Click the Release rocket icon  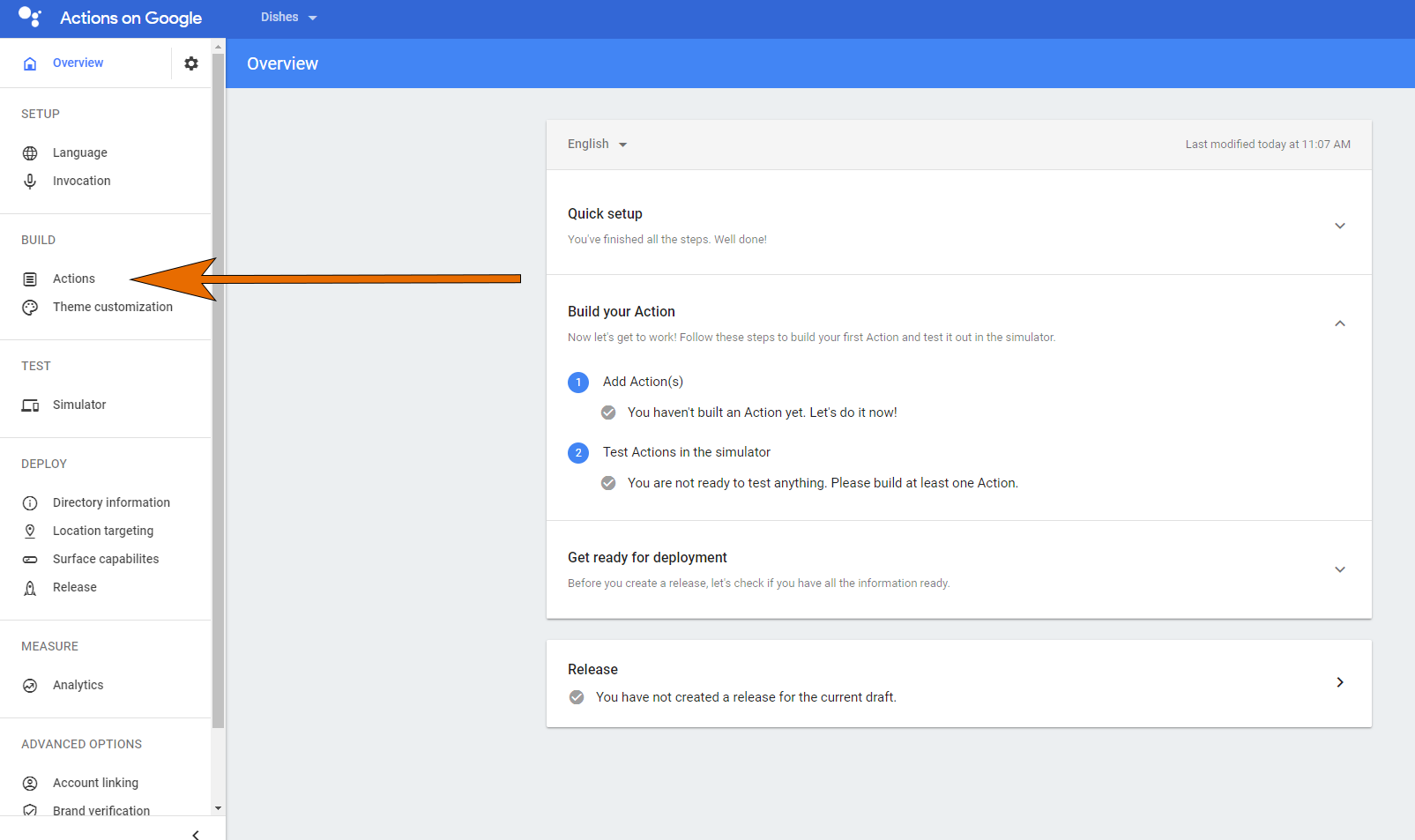pos(30,588)
